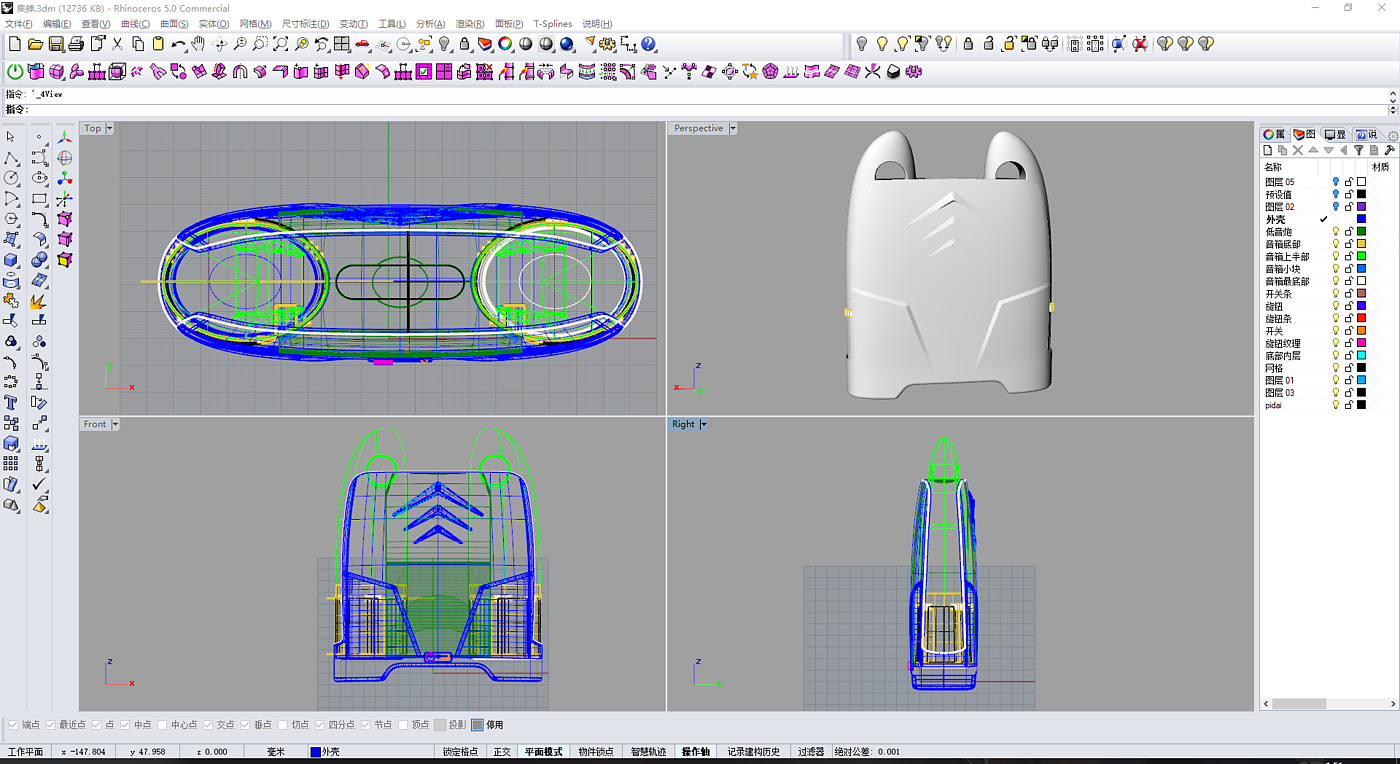The height and width of the screenshot is (764, 1400).
Task: Click the green T-Splines power icon
Action: tap(15, 71)
